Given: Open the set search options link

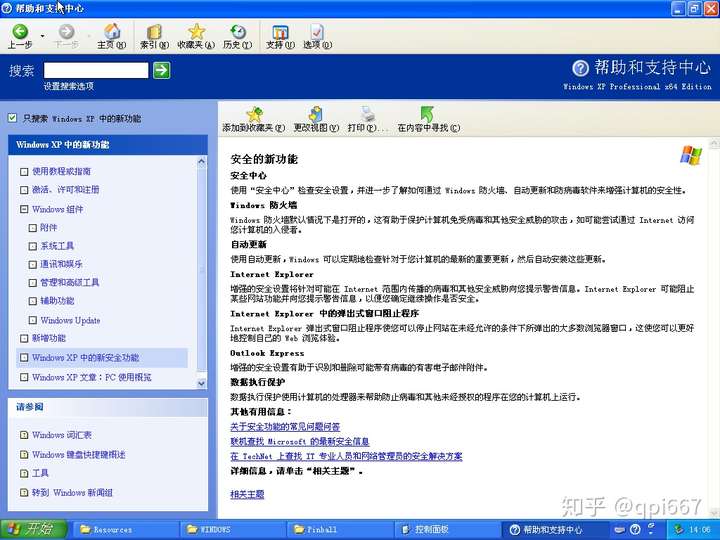Looking at the screenshot, I should pos(68,86).
